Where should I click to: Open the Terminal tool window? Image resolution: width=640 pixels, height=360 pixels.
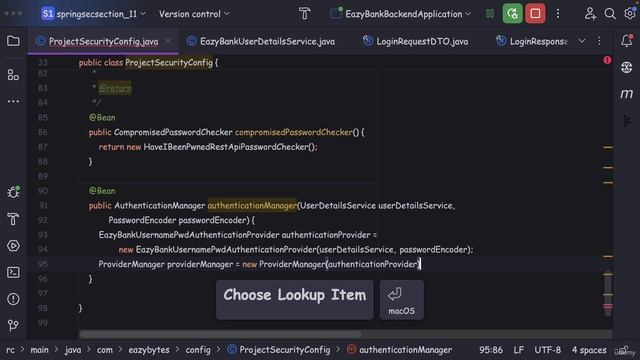tap(13, 272)
